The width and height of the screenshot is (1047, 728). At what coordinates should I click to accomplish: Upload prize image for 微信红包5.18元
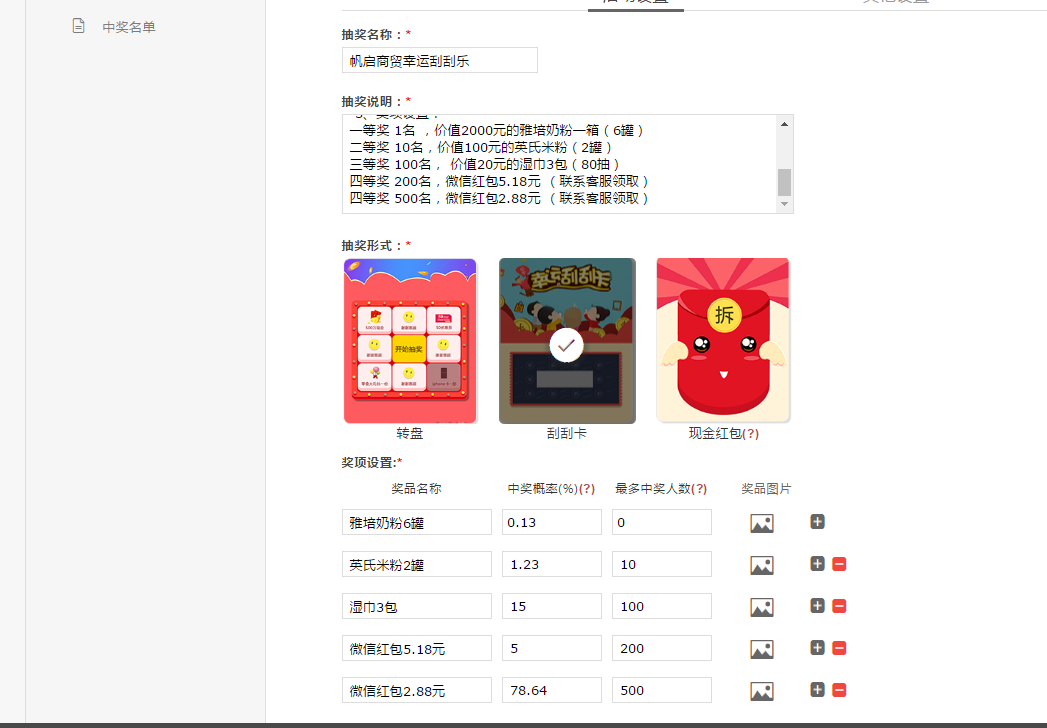click(762, 650)
